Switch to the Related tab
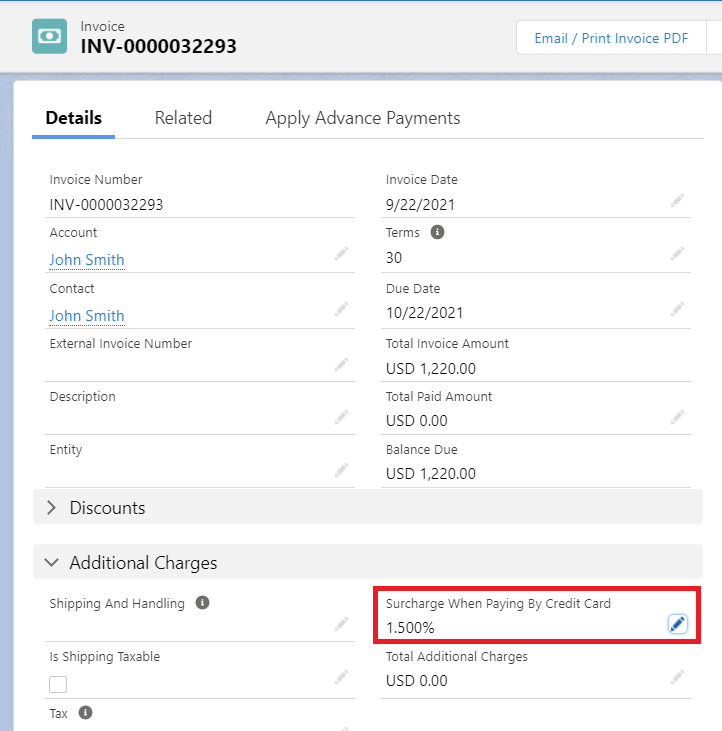This screenshot has height=731, width=722. coord(183,118)
